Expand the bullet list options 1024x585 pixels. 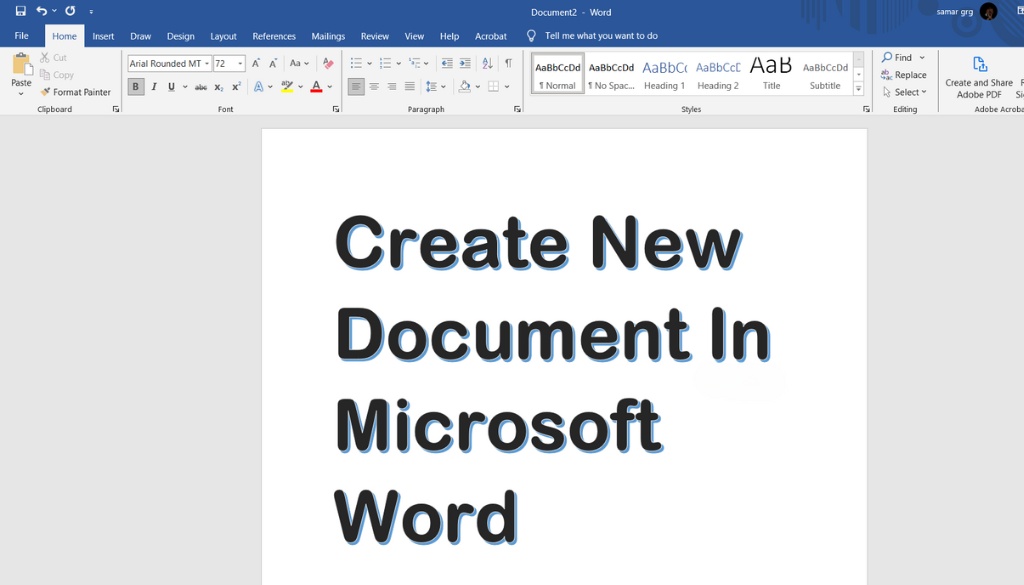tap(369, 63)
